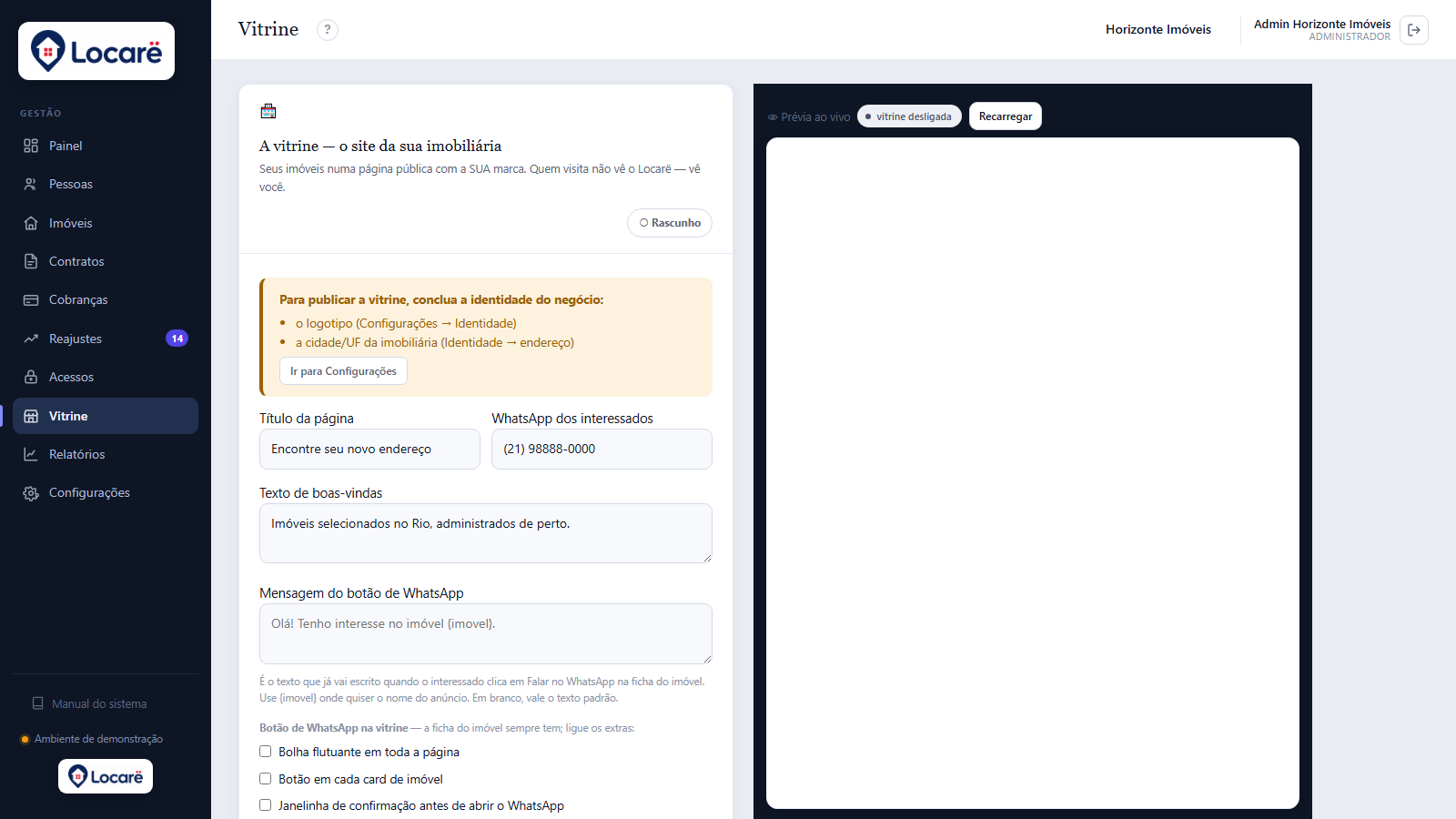Click the Manual do sistema book icon
This screenshot has width=1456, height=819.
tap(37, 703)
